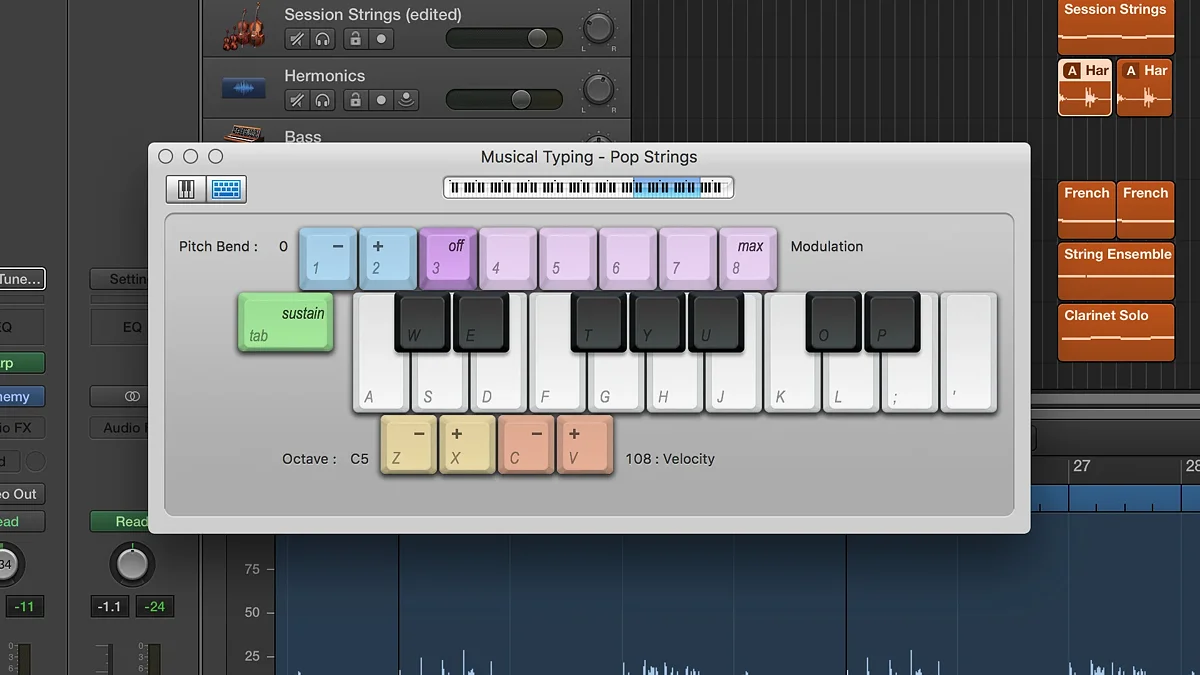Lower pitch bend with key 1

point(328,258)
